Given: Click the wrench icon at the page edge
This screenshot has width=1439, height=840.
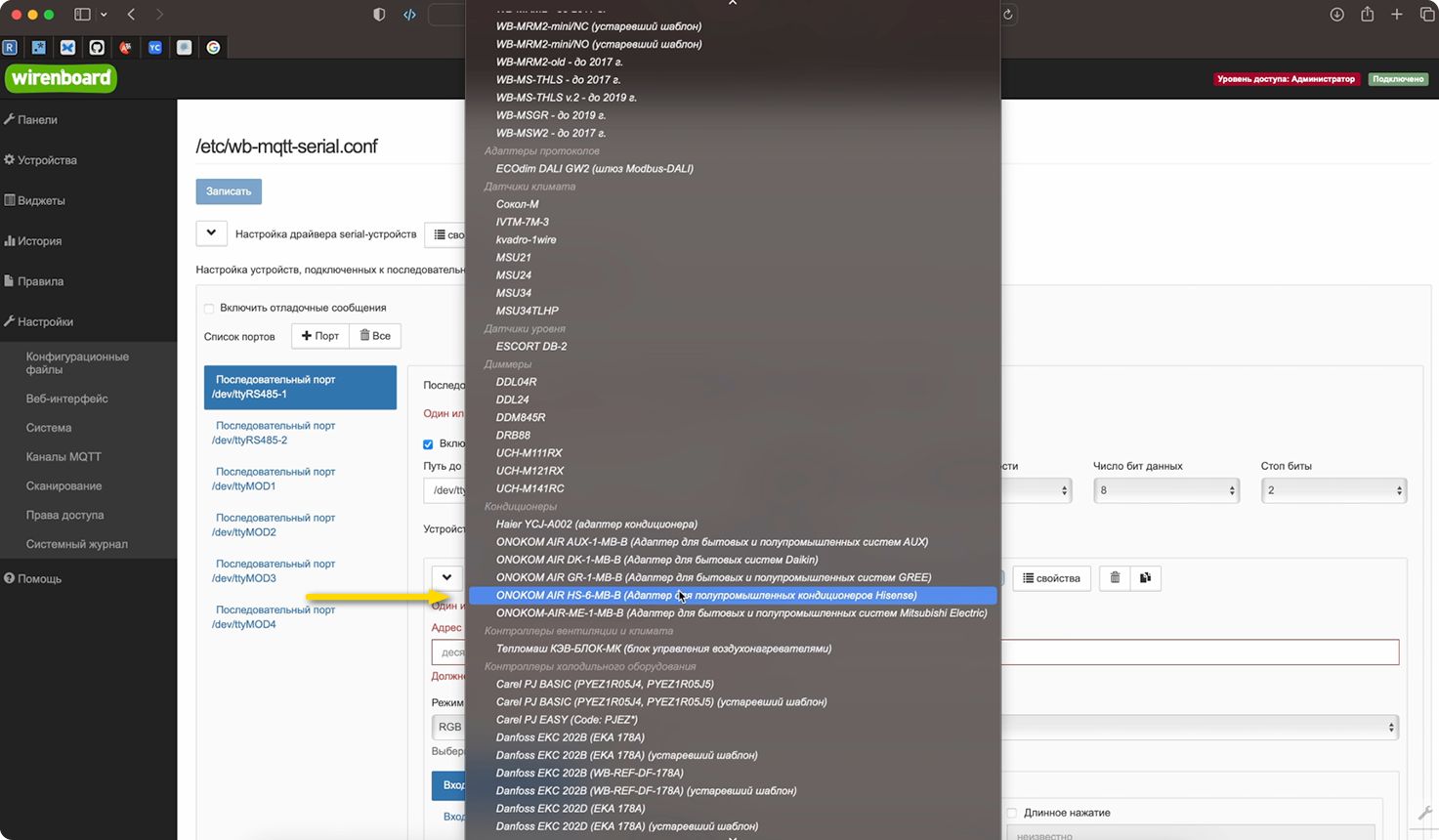Looking at the screenshot, I should click(x=1425, y=813).
